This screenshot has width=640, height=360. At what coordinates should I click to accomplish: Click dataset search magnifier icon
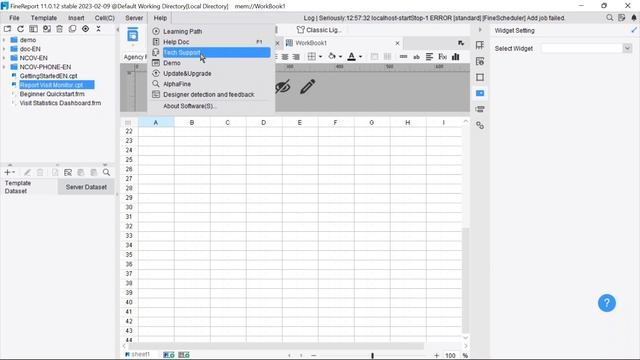(x=107, y=172)
